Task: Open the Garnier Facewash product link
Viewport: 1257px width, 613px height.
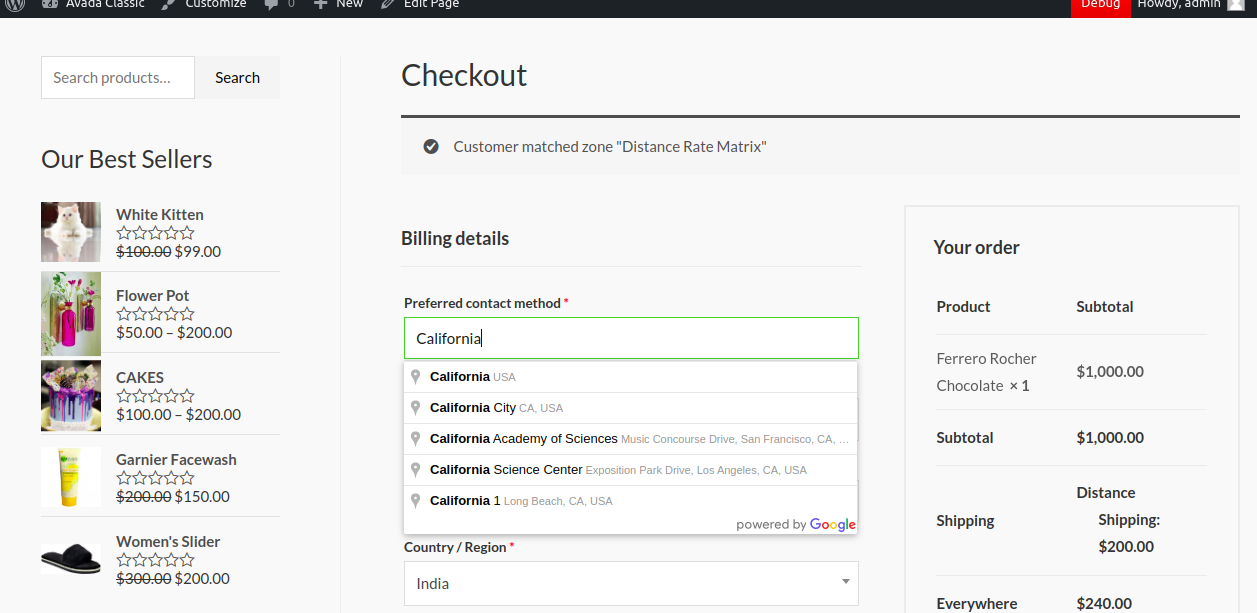Action: click(176, 460)
